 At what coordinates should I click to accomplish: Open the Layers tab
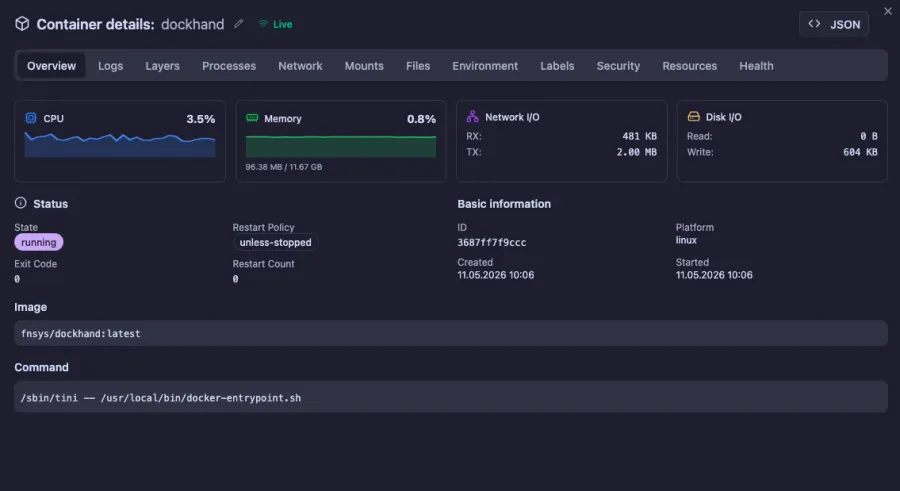(x=162, y=65)
